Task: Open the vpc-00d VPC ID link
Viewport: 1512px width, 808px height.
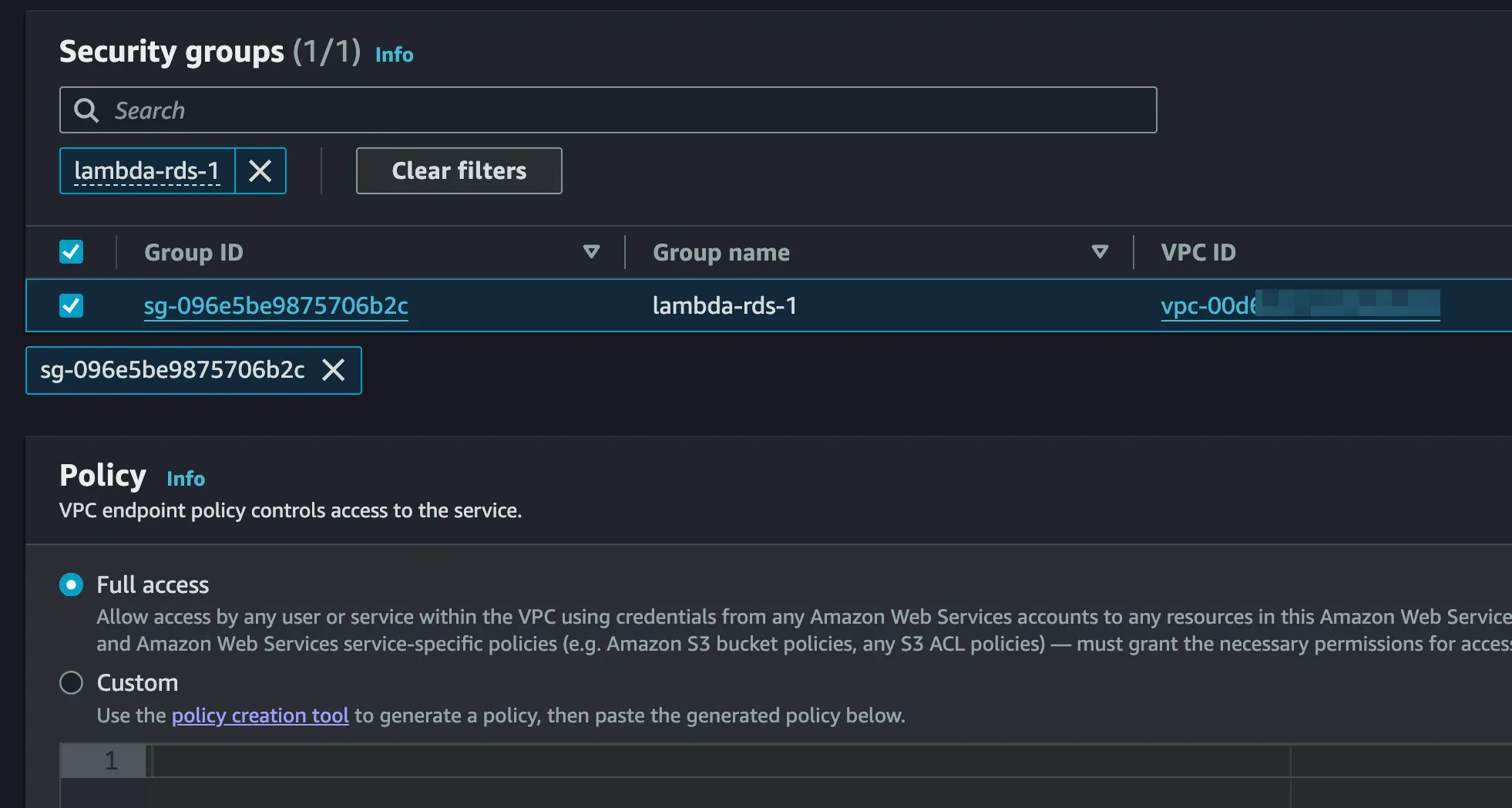Action: [1208, 306]
